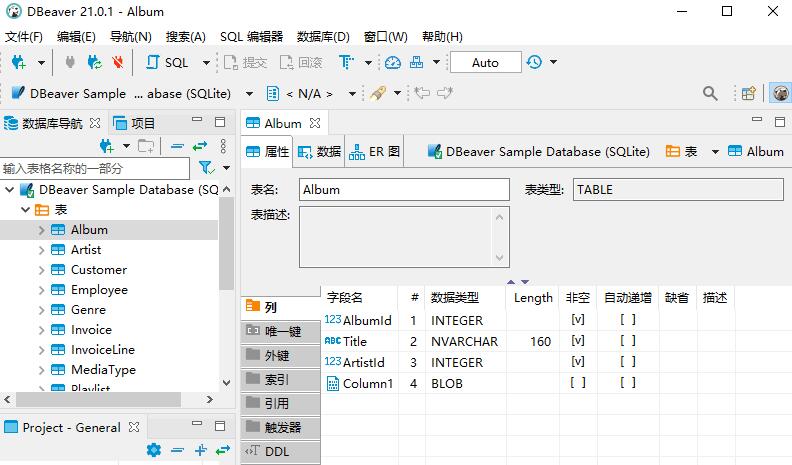This screenshot has width=792, height=465.
Task: Collapse all in Project General panel
Action: coord(177,449)
